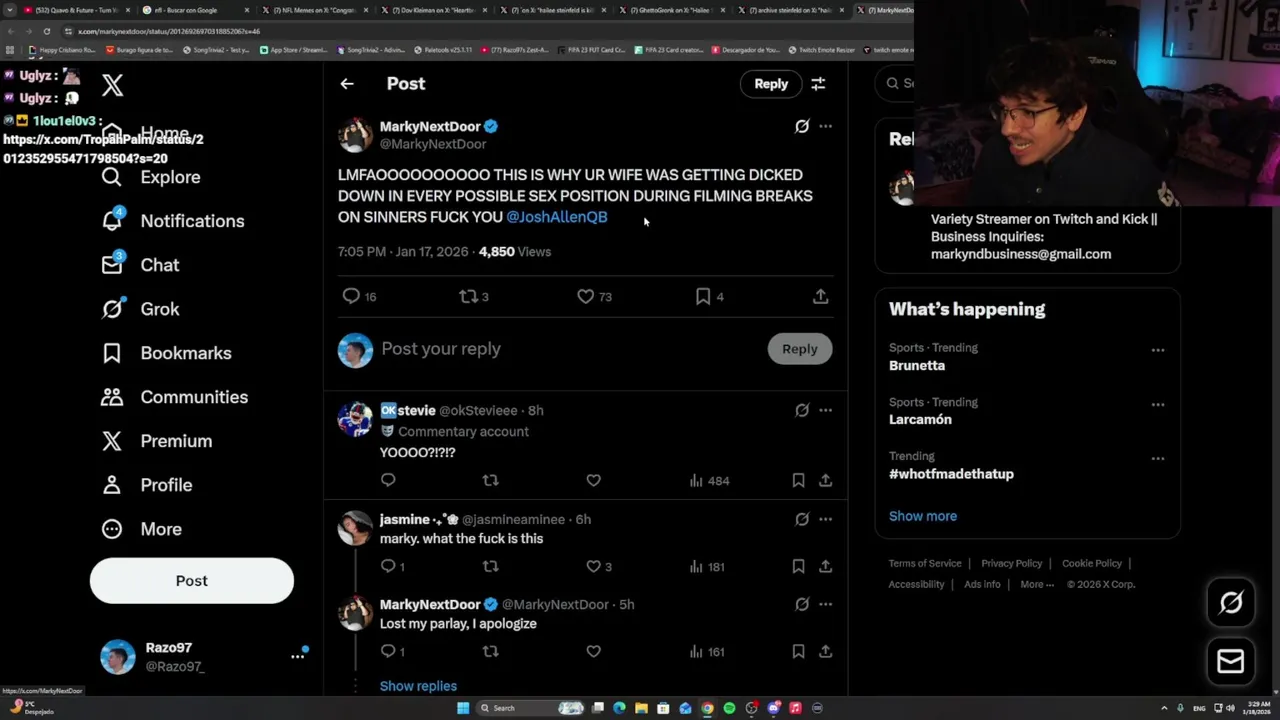Expand Show replies under the thread

click(418, 686)
